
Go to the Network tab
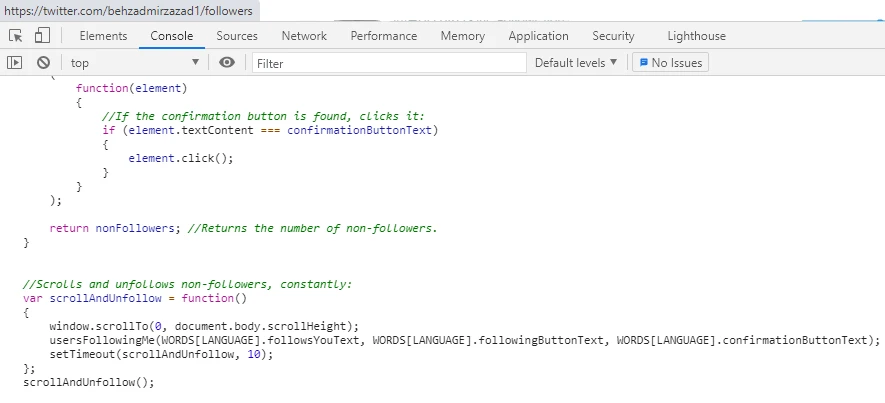(304, 36)
